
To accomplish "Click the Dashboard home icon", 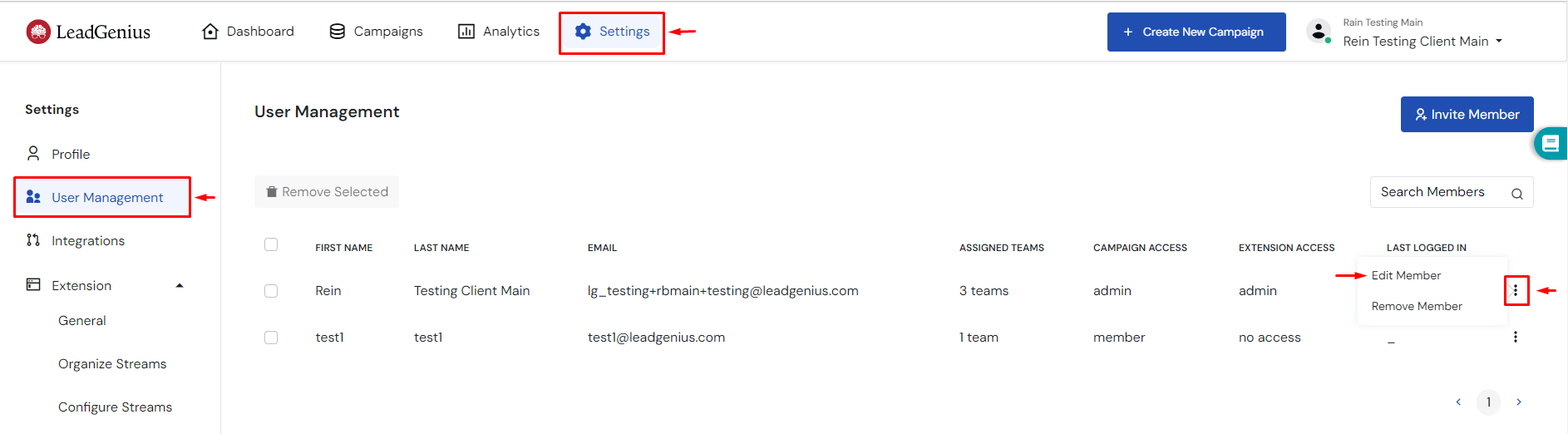I will pos(210,32).
